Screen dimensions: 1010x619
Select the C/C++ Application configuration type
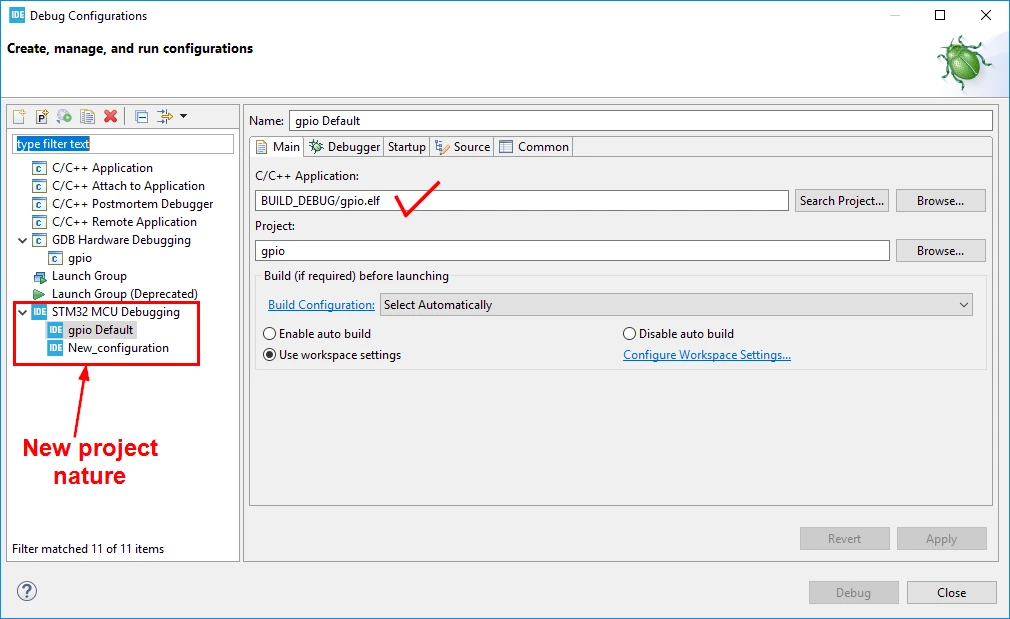point(102,167)
